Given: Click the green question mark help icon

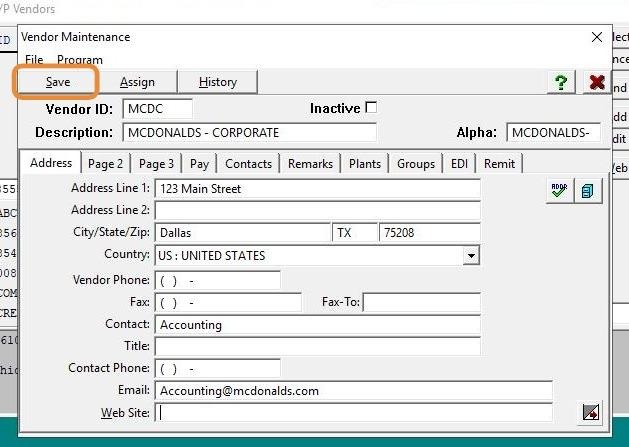Looking at the screenshot, I should (x=561, y=82).
